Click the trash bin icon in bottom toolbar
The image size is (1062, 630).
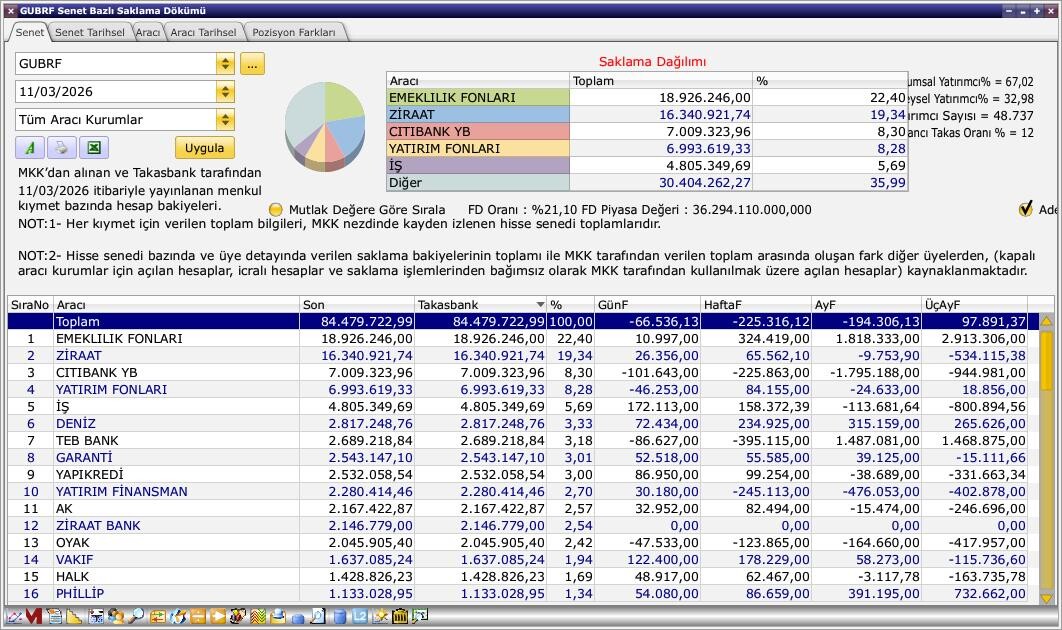[x=400, y=617]
